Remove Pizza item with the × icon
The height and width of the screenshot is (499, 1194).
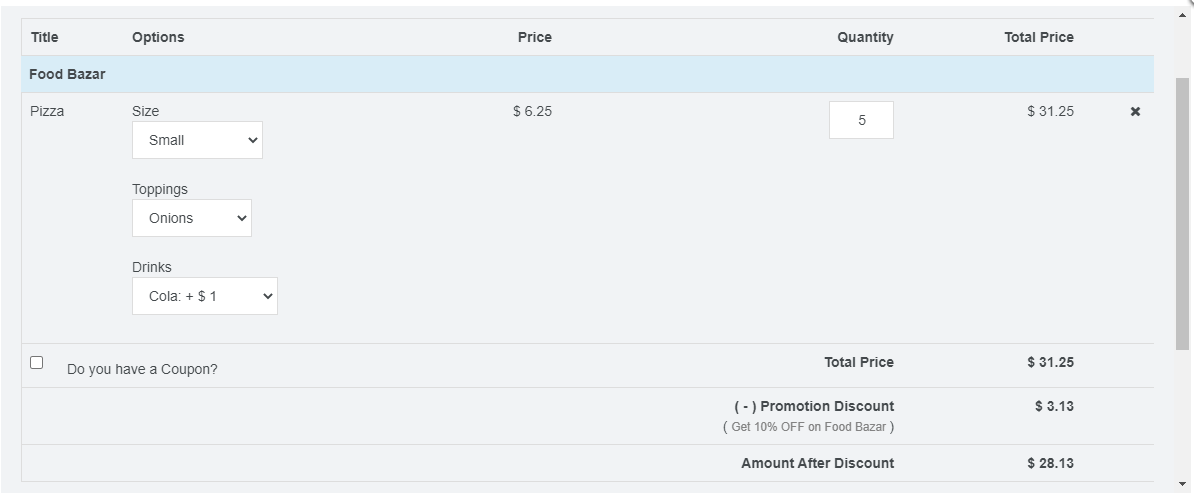click(x=1135, y=112)
